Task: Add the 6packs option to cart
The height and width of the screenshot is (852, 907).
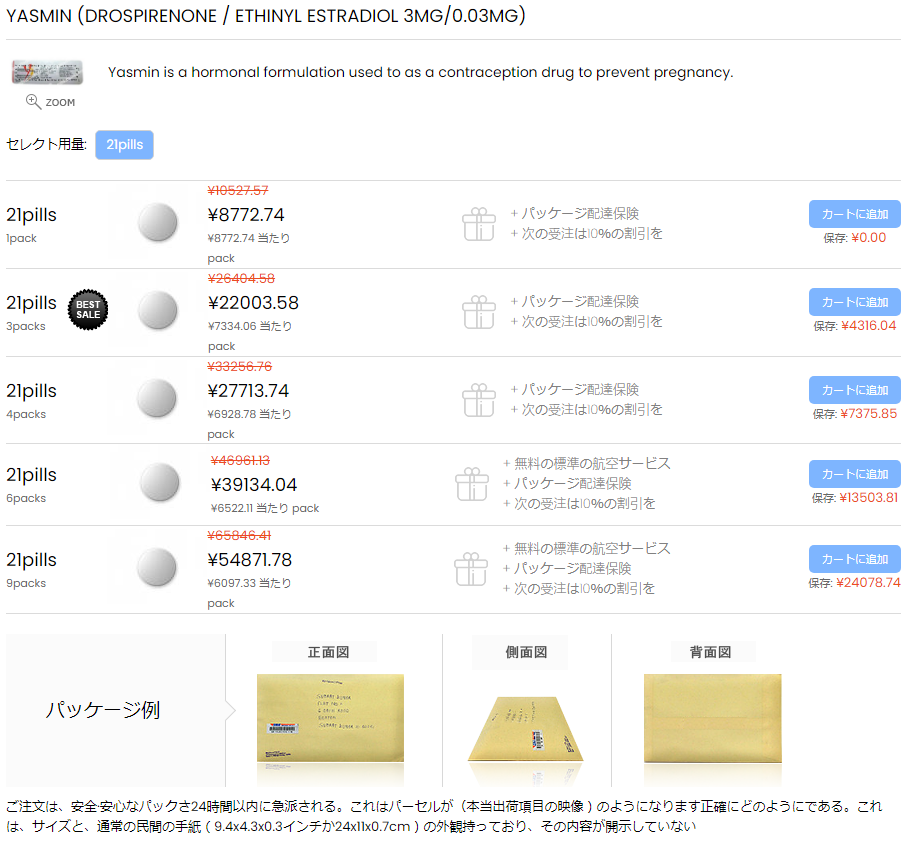Action: point(854,474)
